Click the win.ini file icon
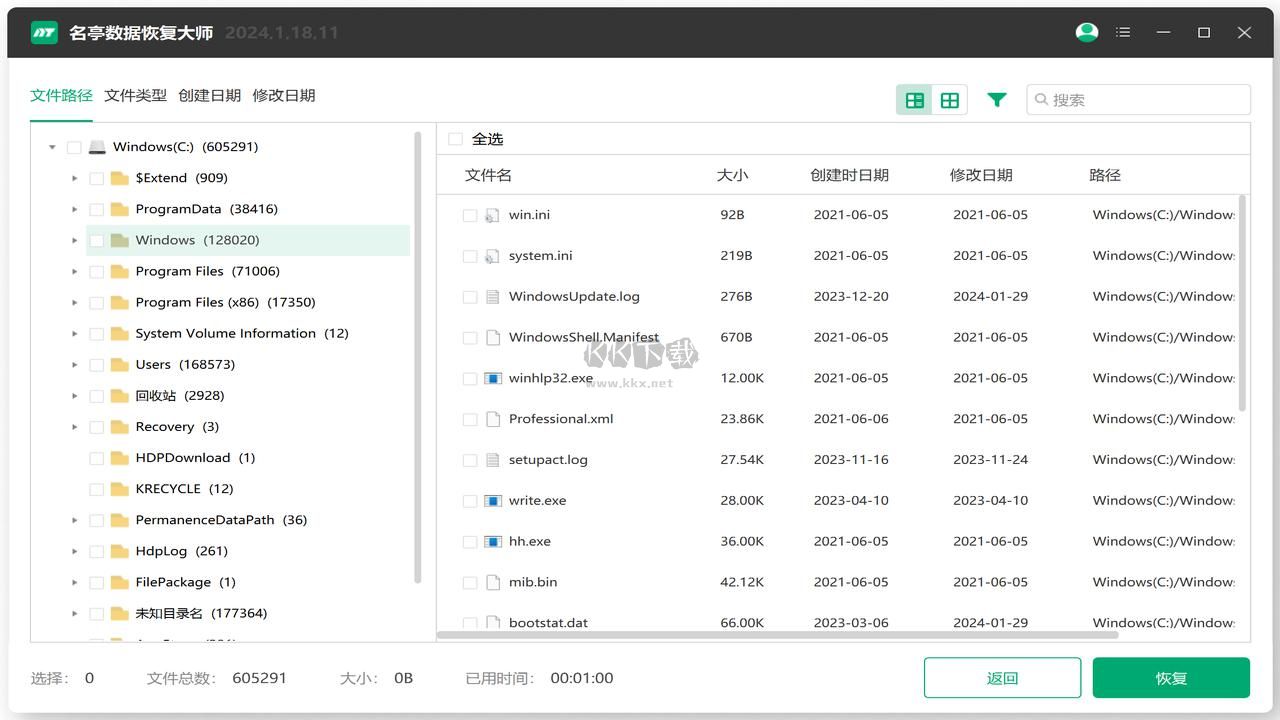 (x=492, y=215)
